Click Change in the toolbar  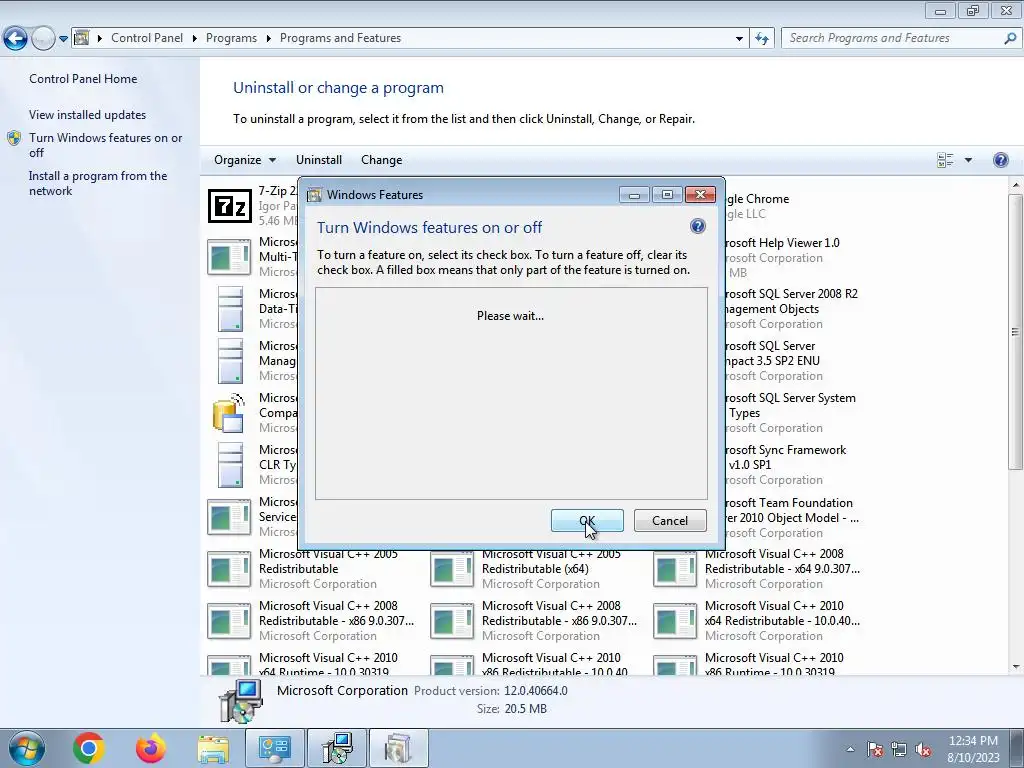click(x=381, y=160)
